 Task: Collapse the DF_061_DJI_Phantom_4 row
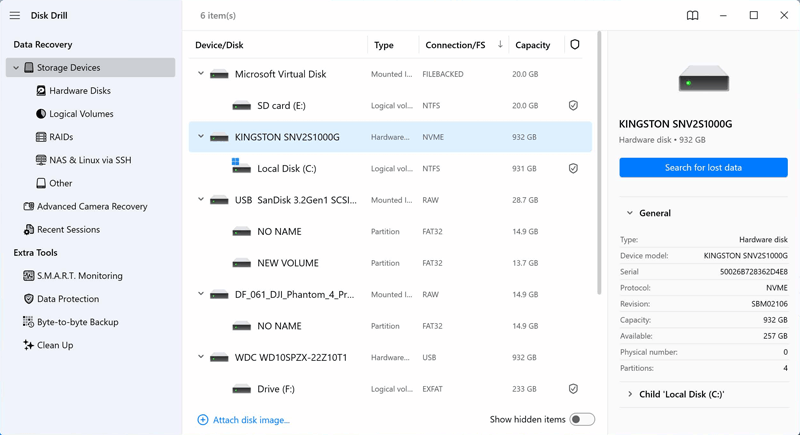(x=201, y=294)
